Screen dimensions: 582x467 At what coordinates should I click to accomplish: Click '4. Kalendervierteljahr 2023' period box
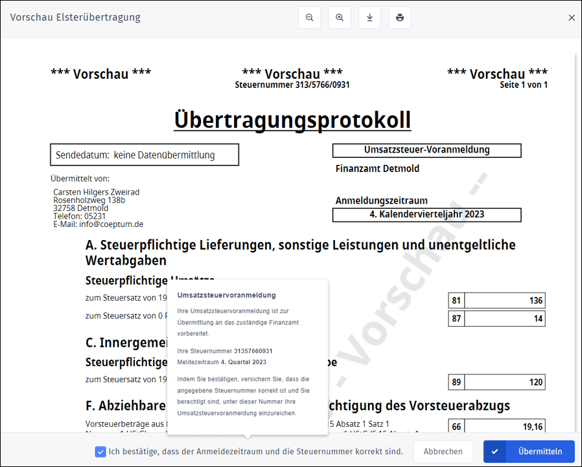click(427, 215)
